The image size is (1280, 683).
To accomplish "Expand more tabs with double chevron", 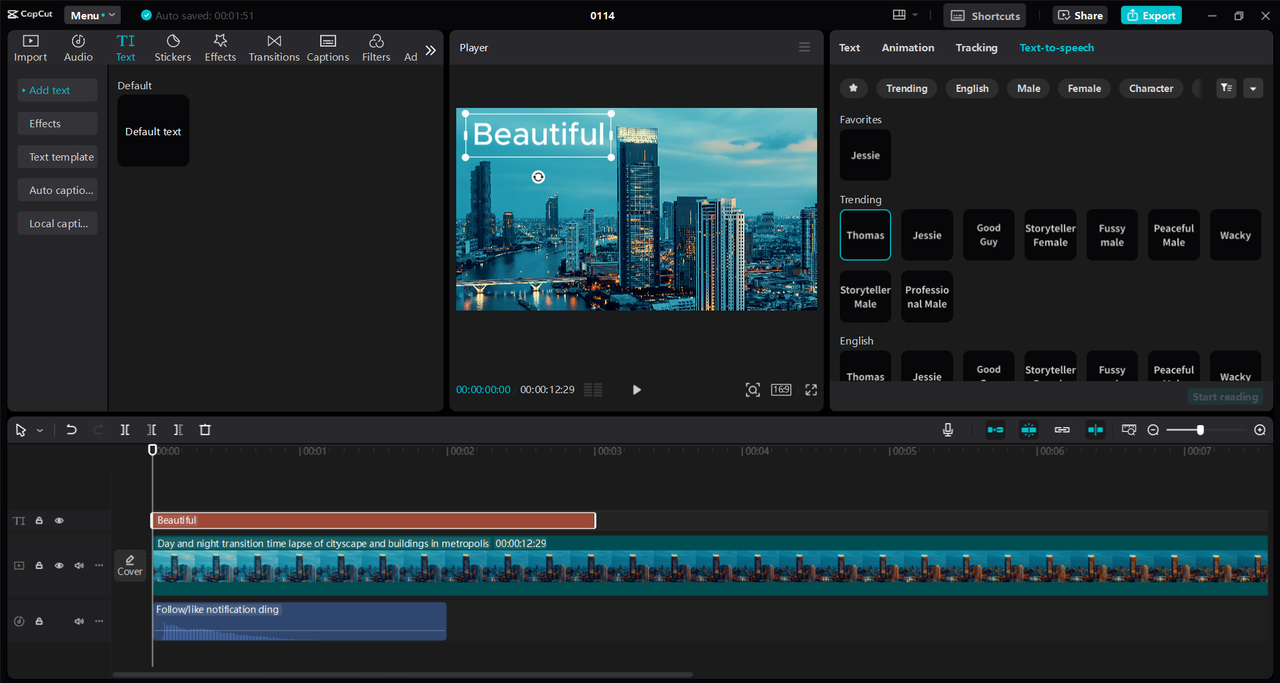I will pyautogui.click(x=430, y=50).
